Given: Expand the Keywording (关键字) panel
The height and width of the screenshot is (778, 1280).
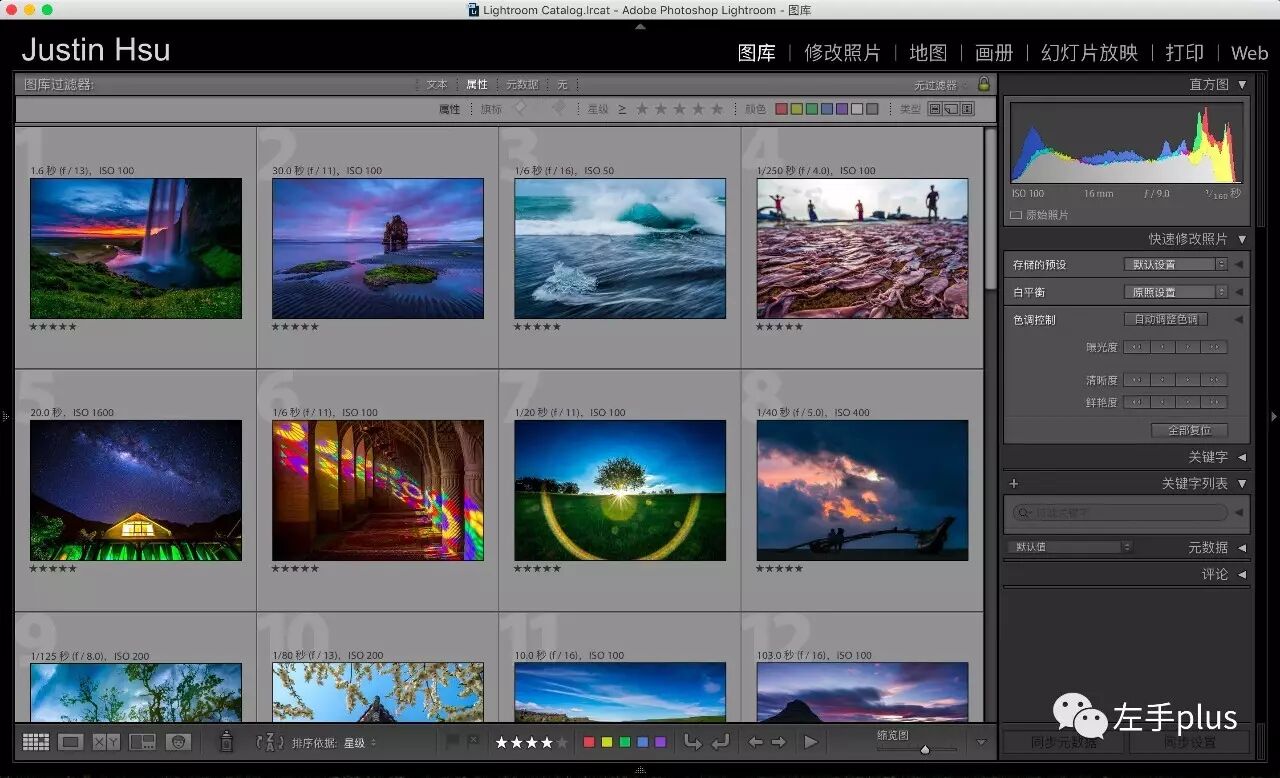Looking at the screenshot, I should coord(1242,457).
